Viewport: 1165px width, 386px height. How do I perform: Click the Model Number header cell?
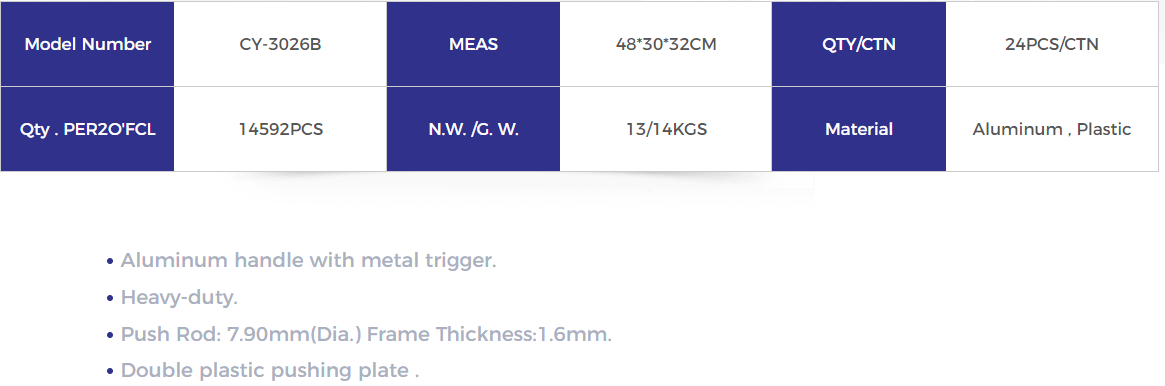click(x=88, y=44)
